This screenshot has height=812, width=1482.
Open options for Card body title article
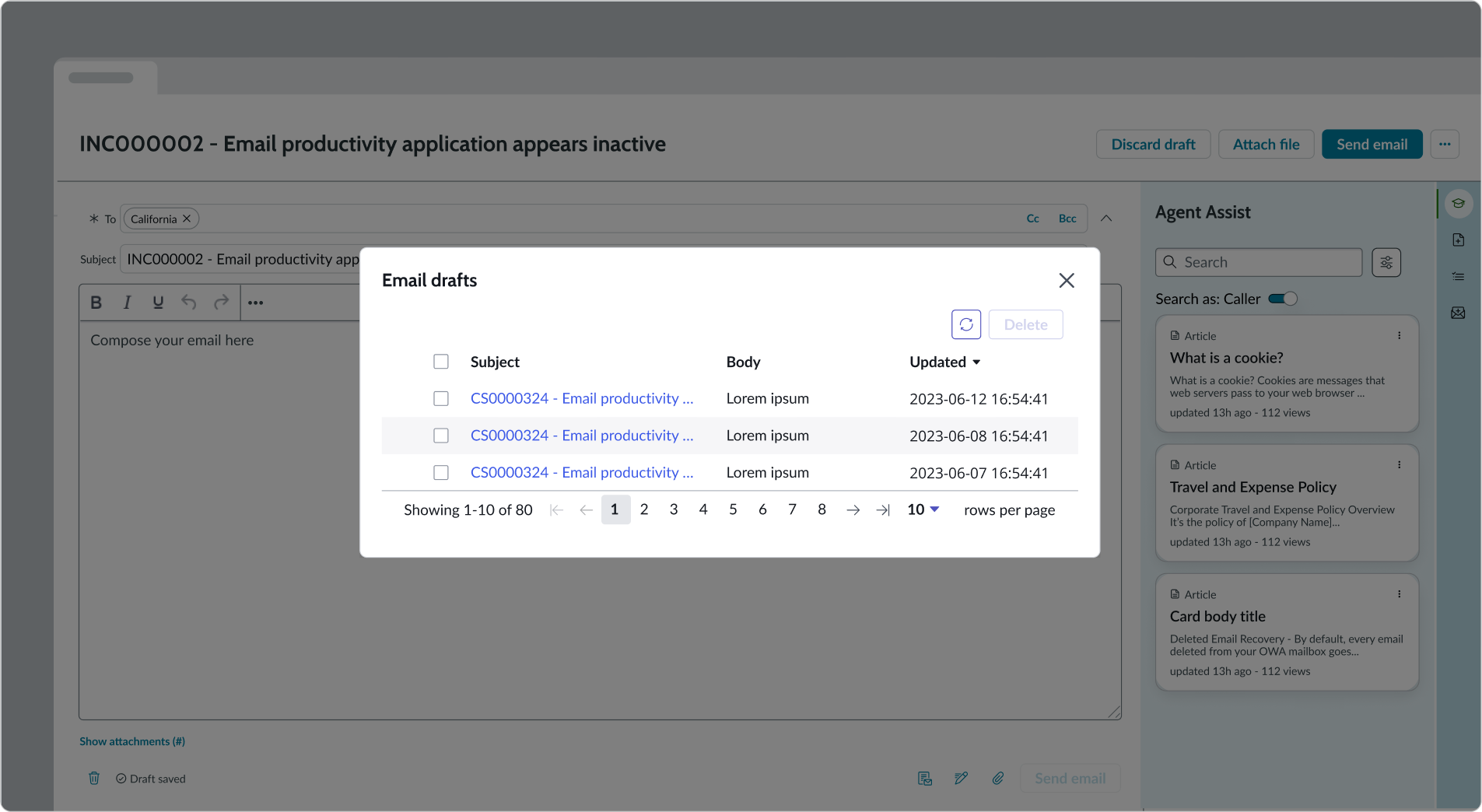point(1399,594)
